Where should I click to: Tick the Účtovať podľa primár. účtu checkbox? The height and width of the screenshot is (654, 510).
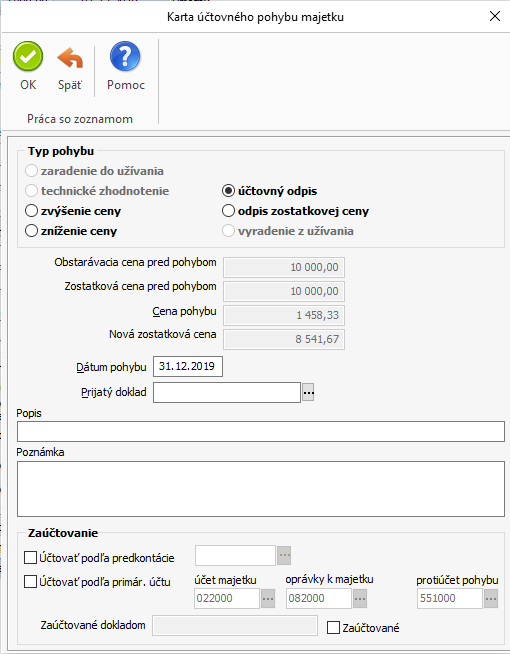point(30,581)
